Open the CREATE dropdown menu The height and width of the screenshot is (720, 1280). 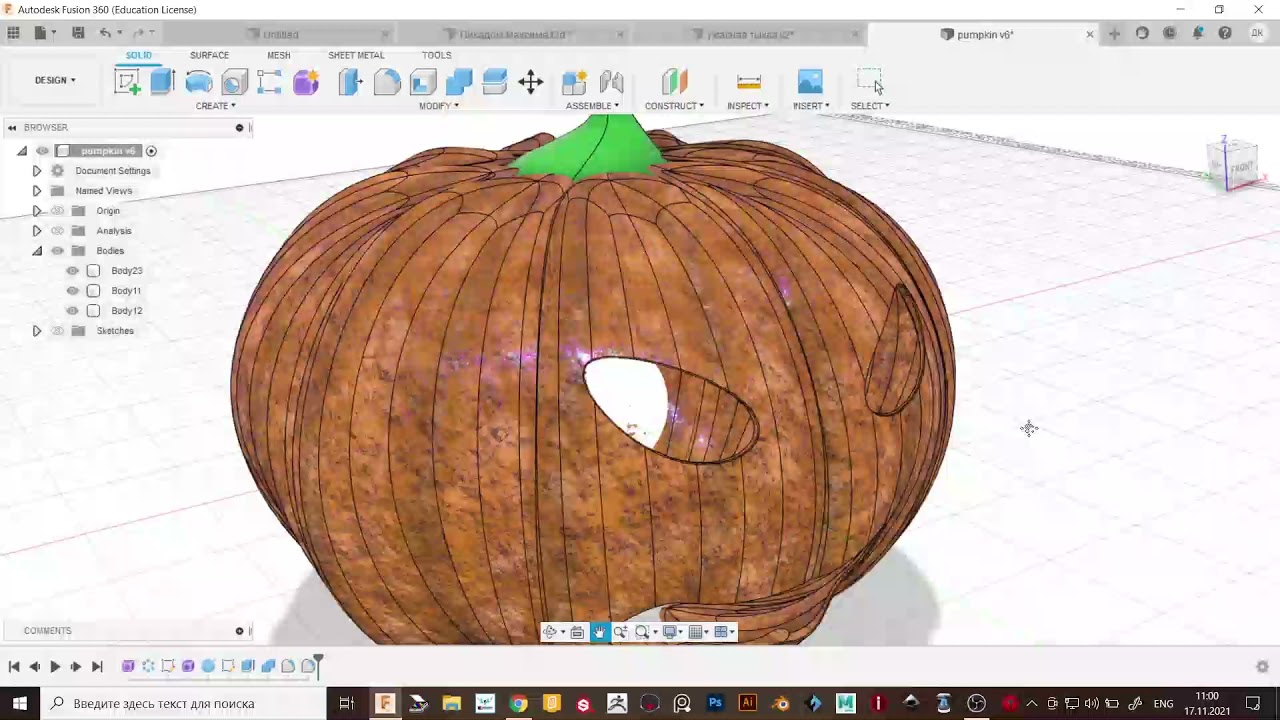pyautogui.click(x=216, y=106)
